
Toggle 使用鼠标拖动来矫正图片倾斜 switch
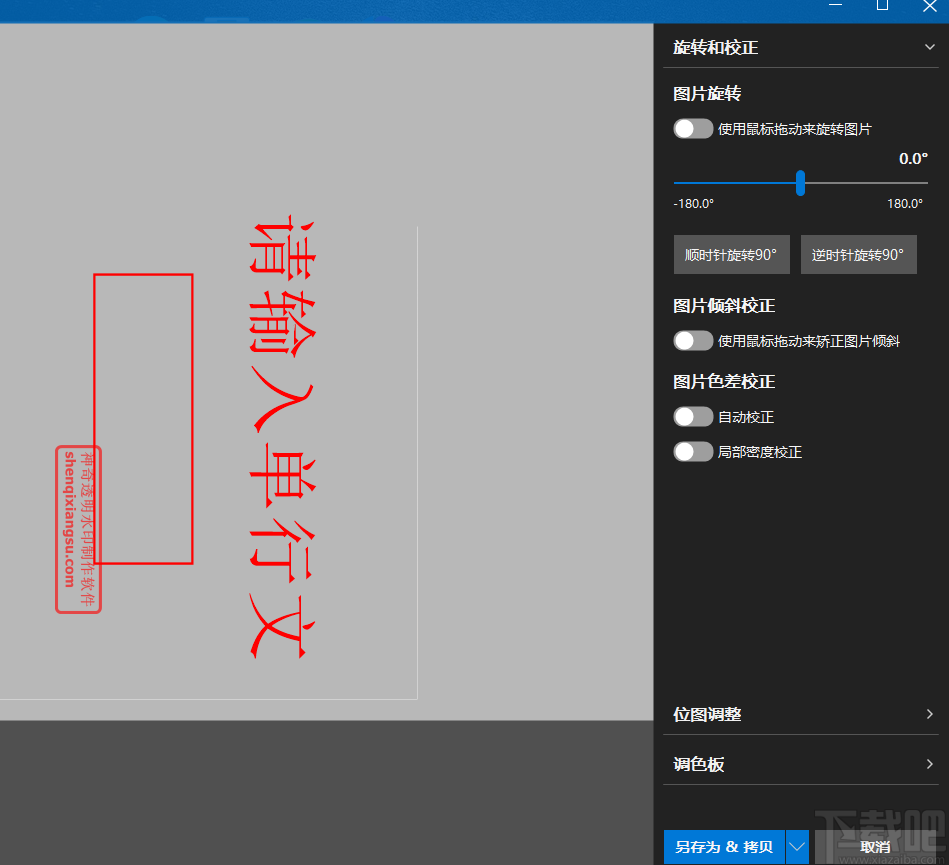click(693, 341)
